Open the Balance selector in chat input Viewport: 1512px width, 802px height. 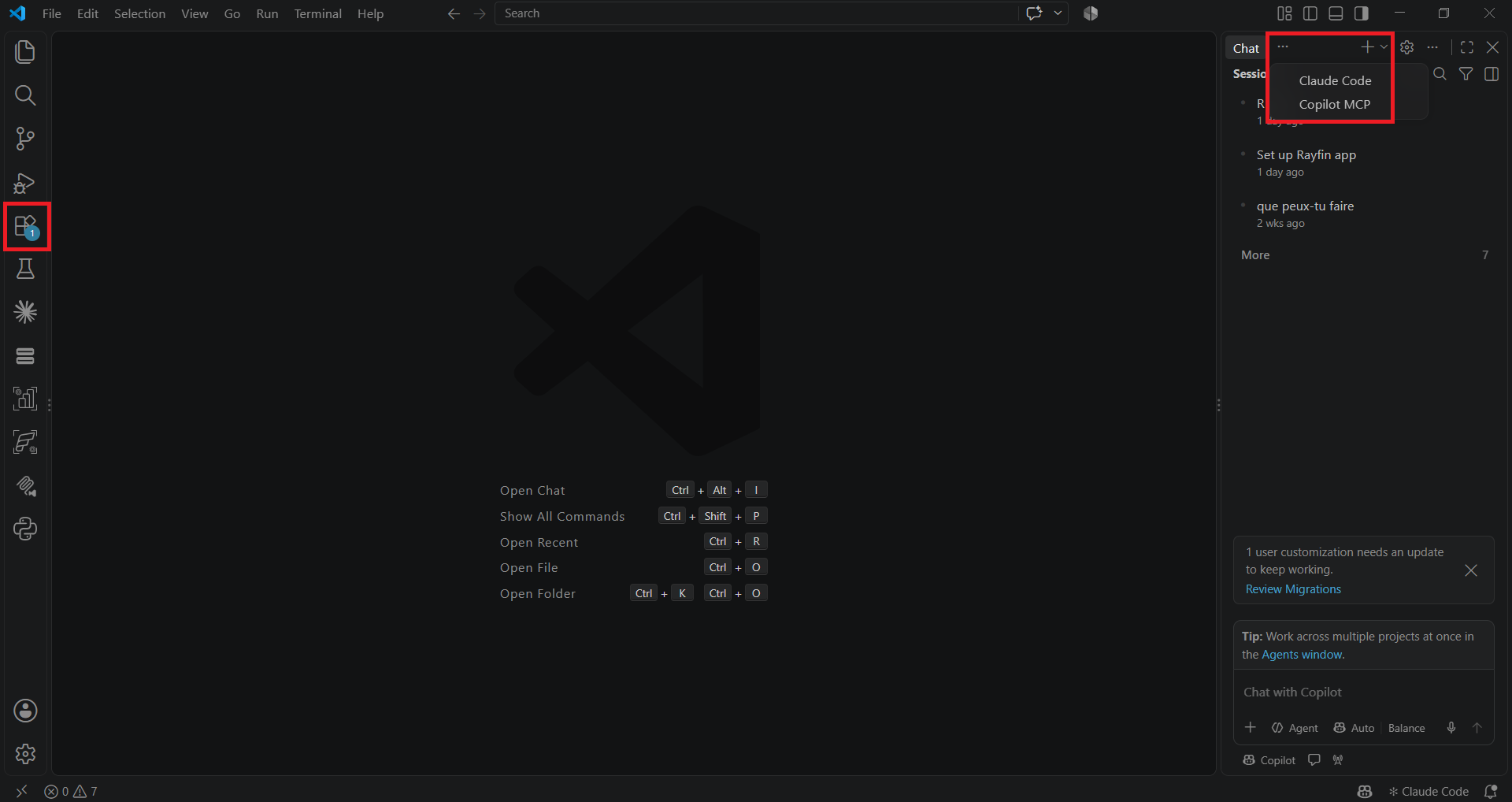point(1406,728)
